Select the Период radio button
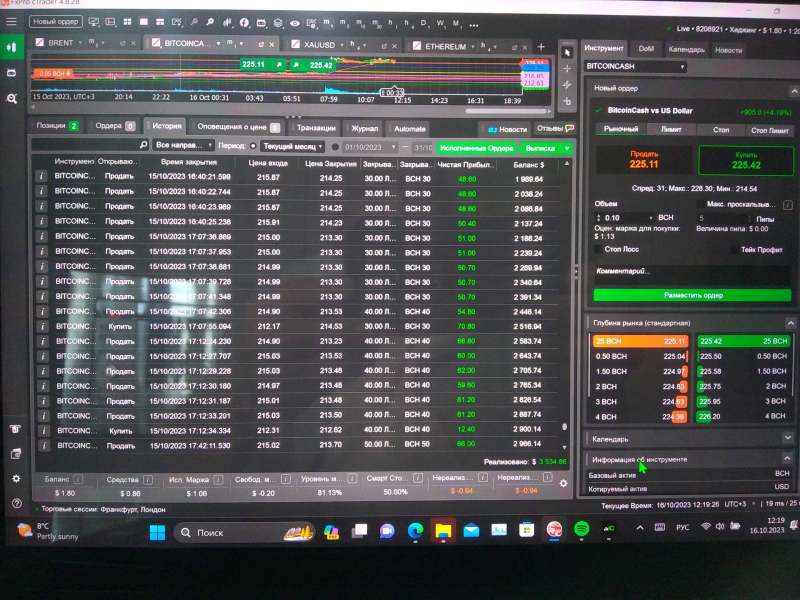Screen dimensions: 800x600 [x=253, y=146]
